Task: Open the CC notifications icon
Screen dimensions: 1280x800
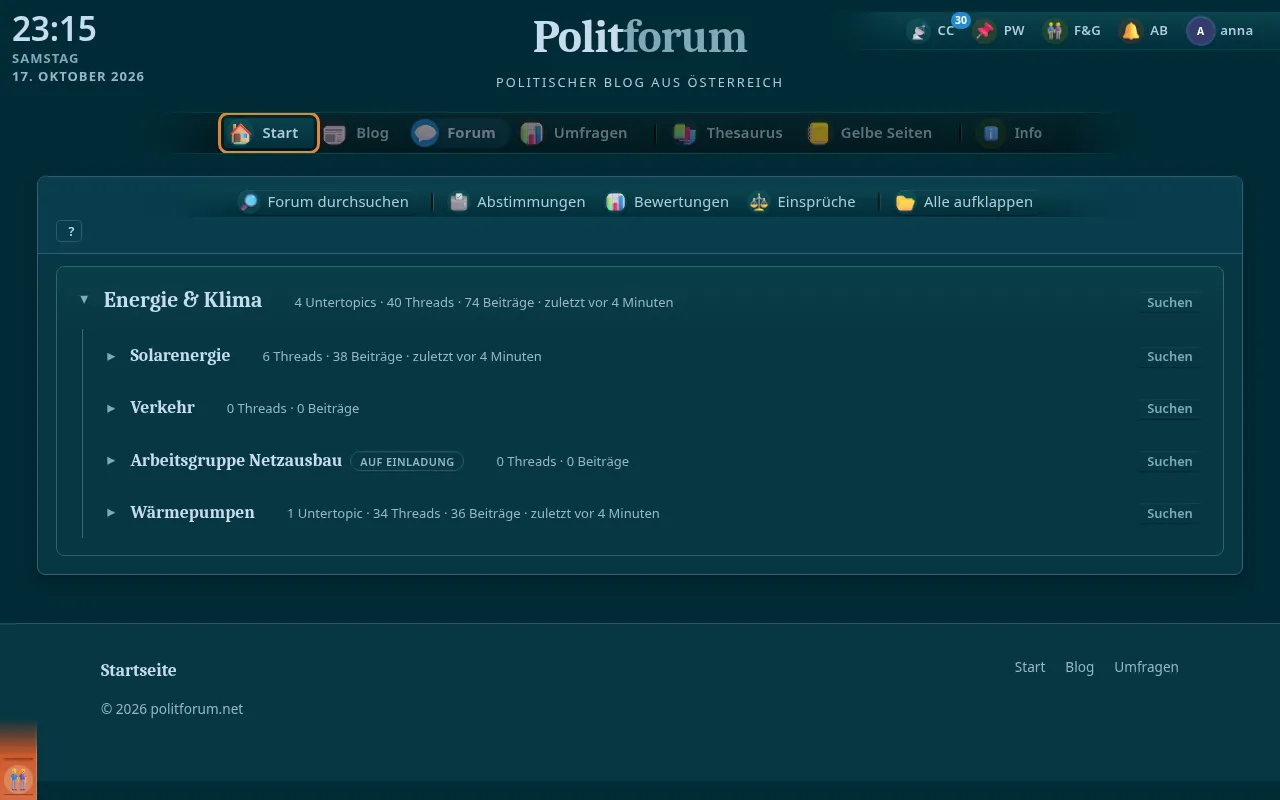Action: pyautogui.click(x=918, y=31)
